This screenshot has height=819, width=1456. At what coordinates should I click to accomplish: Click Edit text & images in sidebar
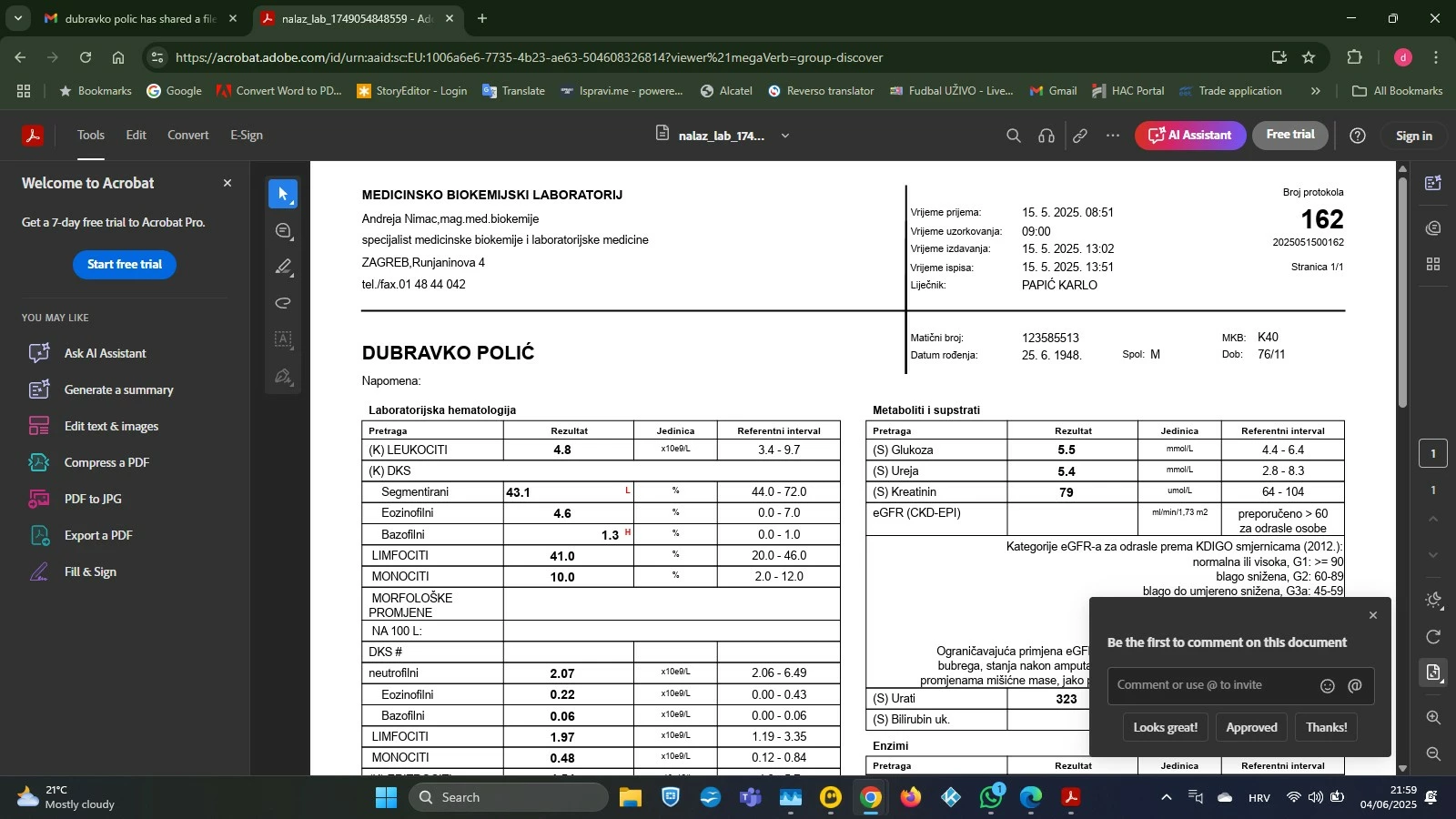(111, 426)
